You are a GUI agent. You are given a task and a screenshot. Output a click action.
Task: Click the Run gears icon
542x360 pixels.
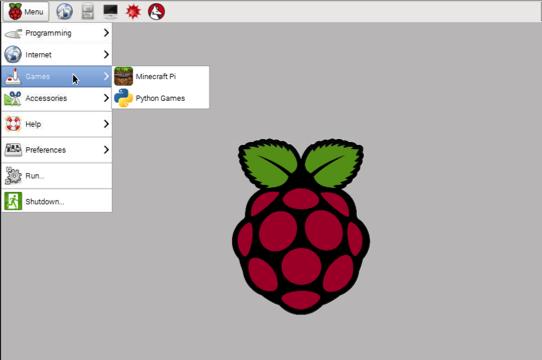(13, 175)
